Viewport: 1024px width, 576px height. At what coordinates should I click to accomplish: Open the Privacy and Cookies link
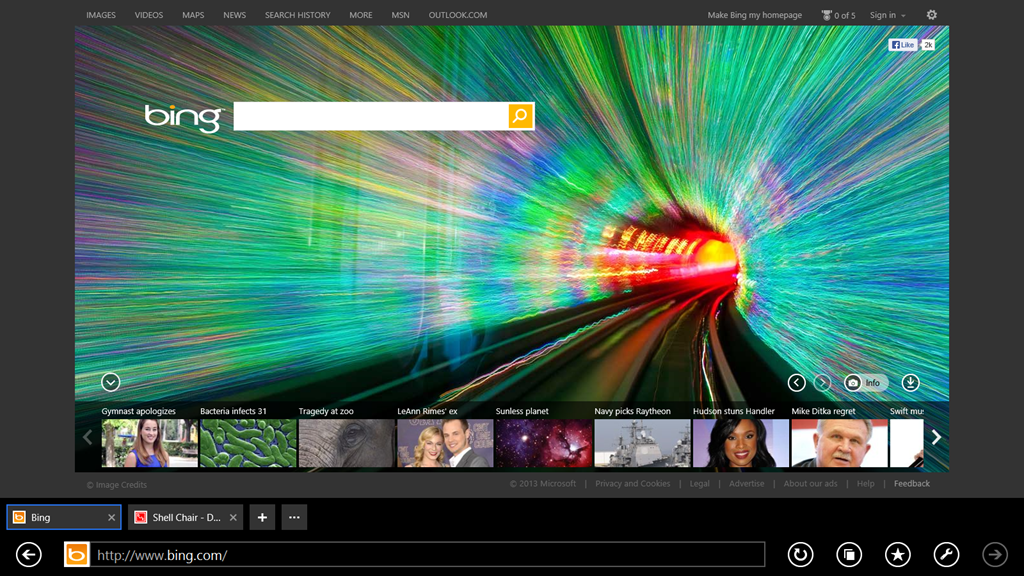coord(632,484)
